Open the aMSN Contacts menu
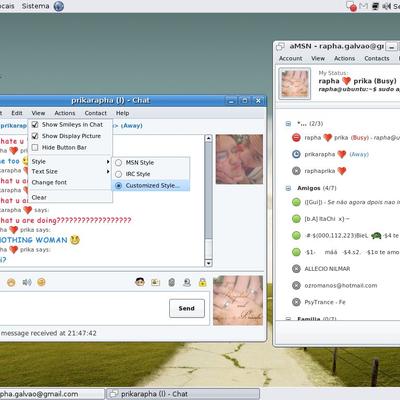 (x=377, y=58)
